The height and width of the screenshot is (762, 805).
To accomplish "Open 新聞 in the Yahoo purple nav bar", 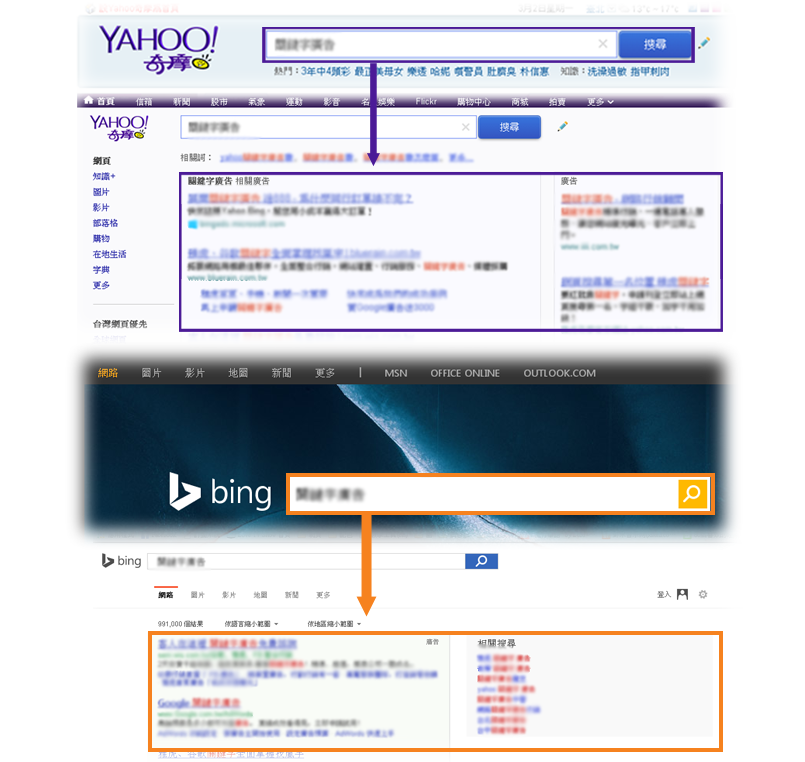I will [182, 102].
